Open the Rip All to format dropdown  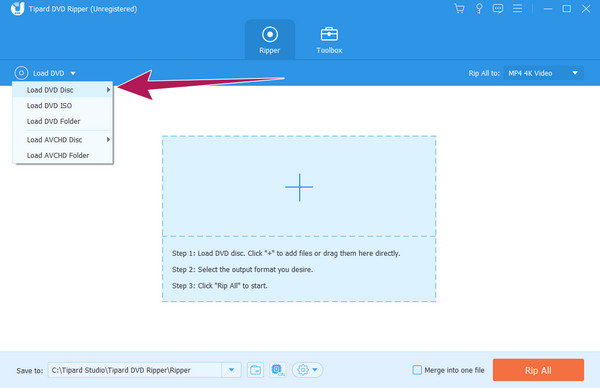[543, 73]
